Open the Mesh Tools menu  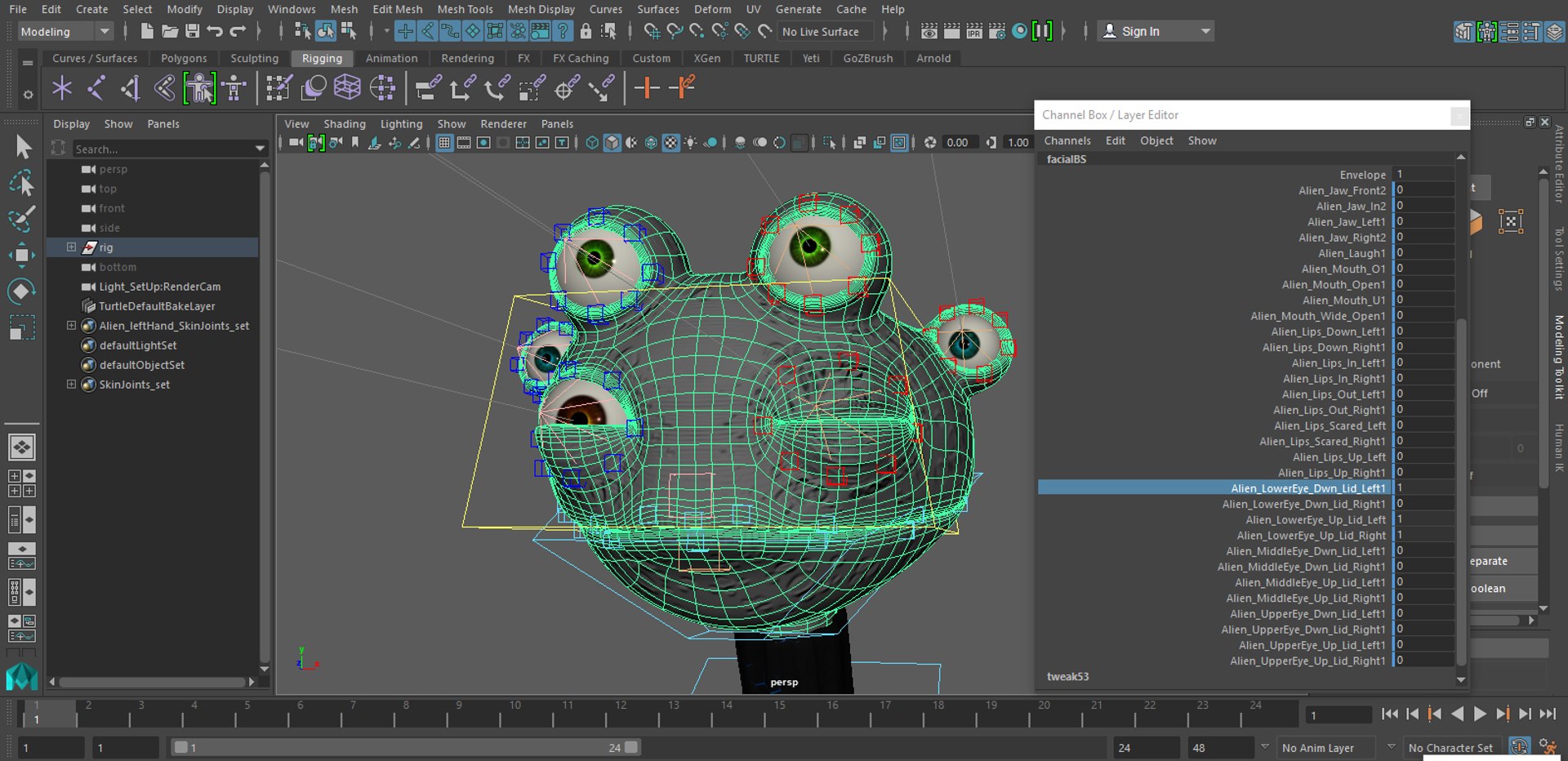pyautogui.click(x=465, y=9)
